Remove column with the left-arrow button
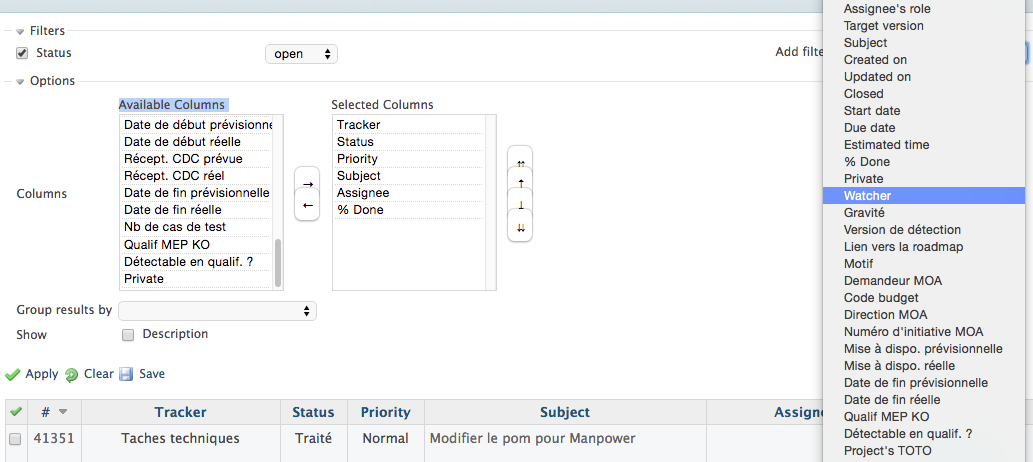Screen dimensions: 1033x462 tap(307, 205)
